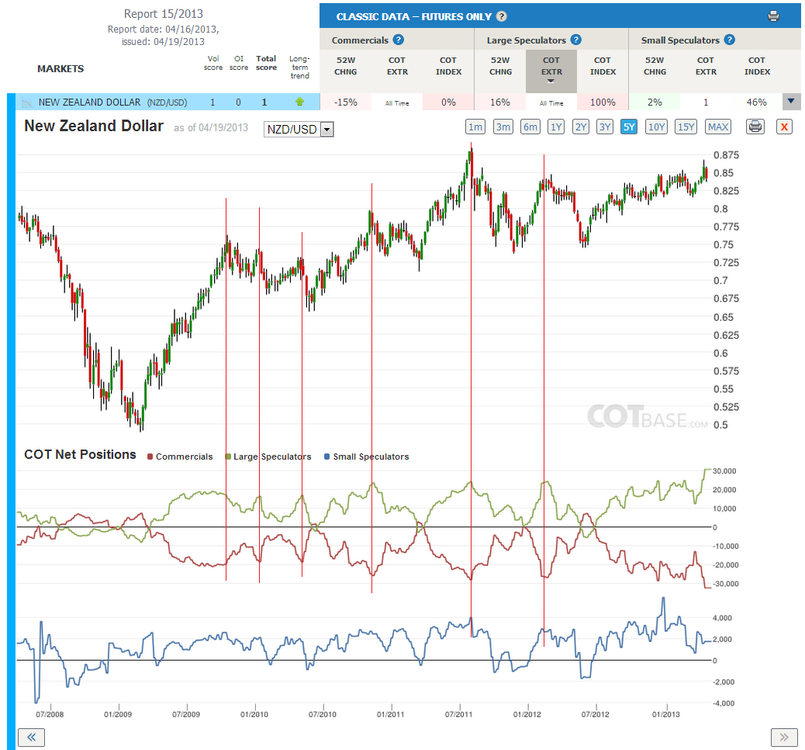Click the Small Speculators help question icon
Screen dimensions: 805x750
[x=730, y=40]
